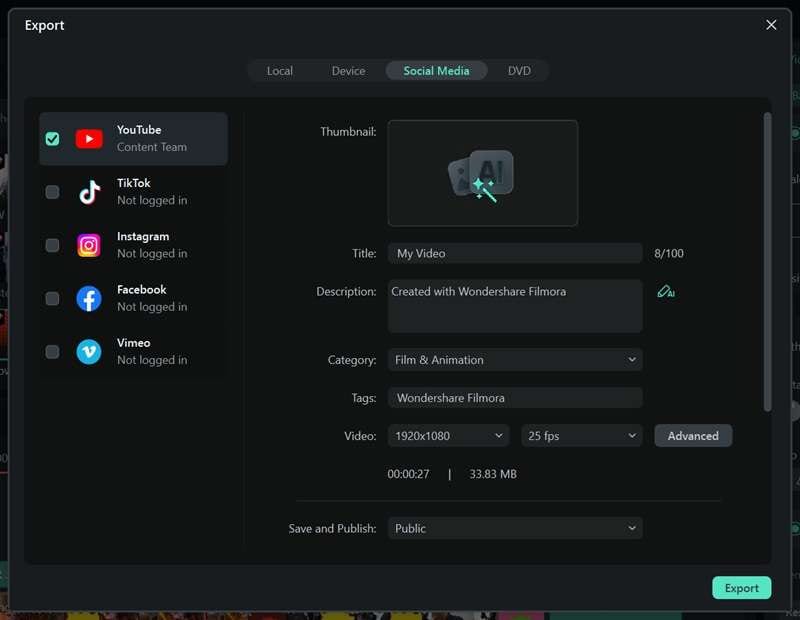
Task: Click into the Description text area
Action: (x=515, y=306)
